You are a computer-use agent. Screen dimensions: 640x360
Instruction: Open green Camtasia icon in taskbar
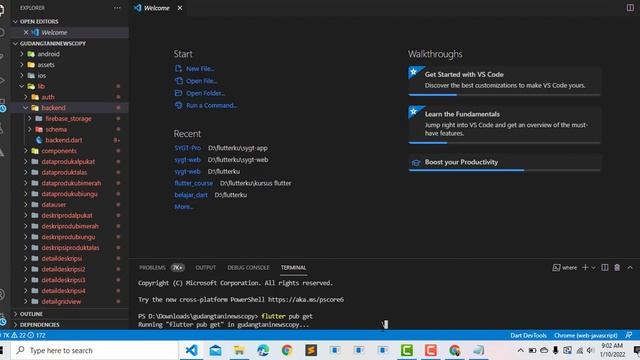click(407, 350)
